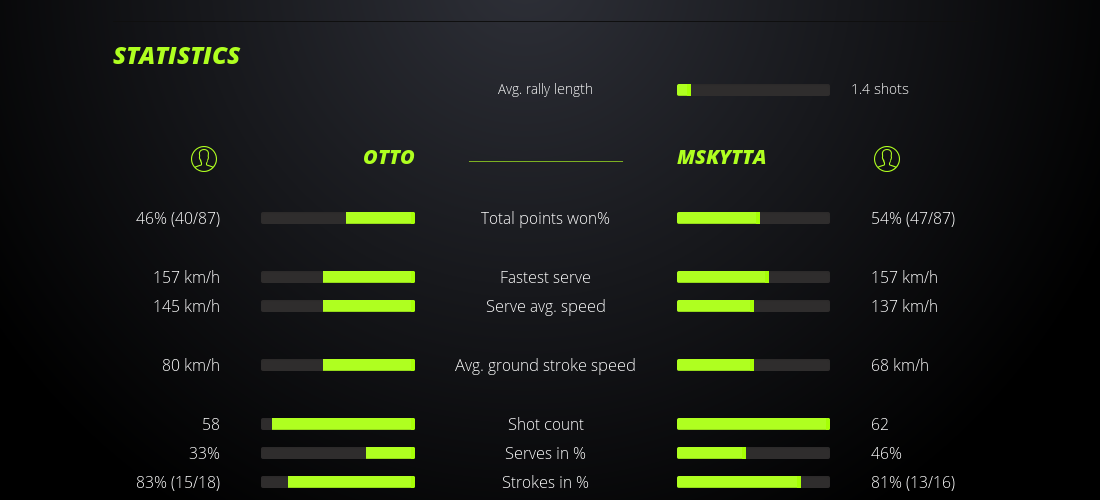1100x500 pixels.
Task: Click Mskytta's serve avg. speed bar
Action: [x=753, y=306]
